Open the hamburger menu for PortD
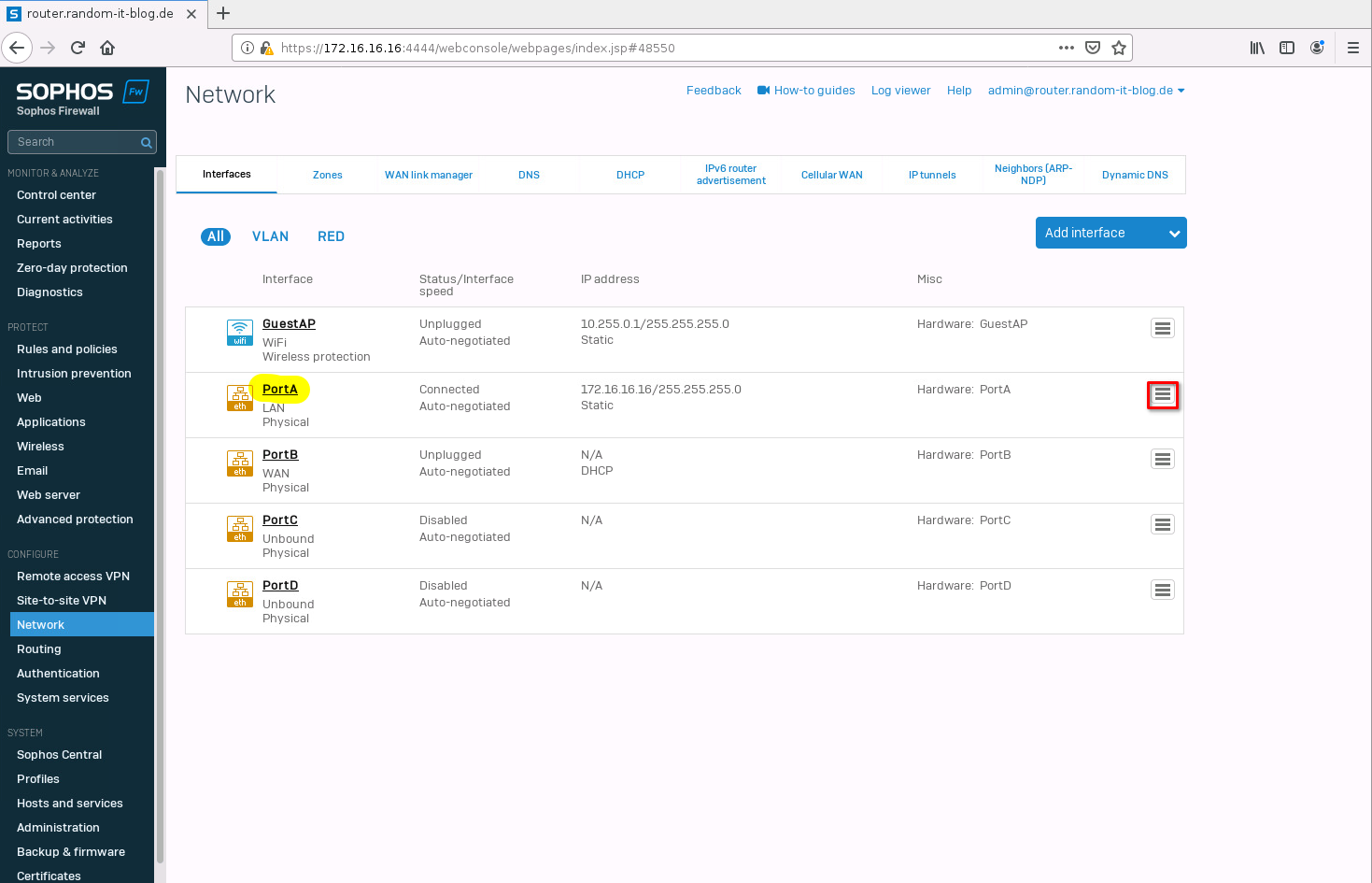 pos(1163,590)
